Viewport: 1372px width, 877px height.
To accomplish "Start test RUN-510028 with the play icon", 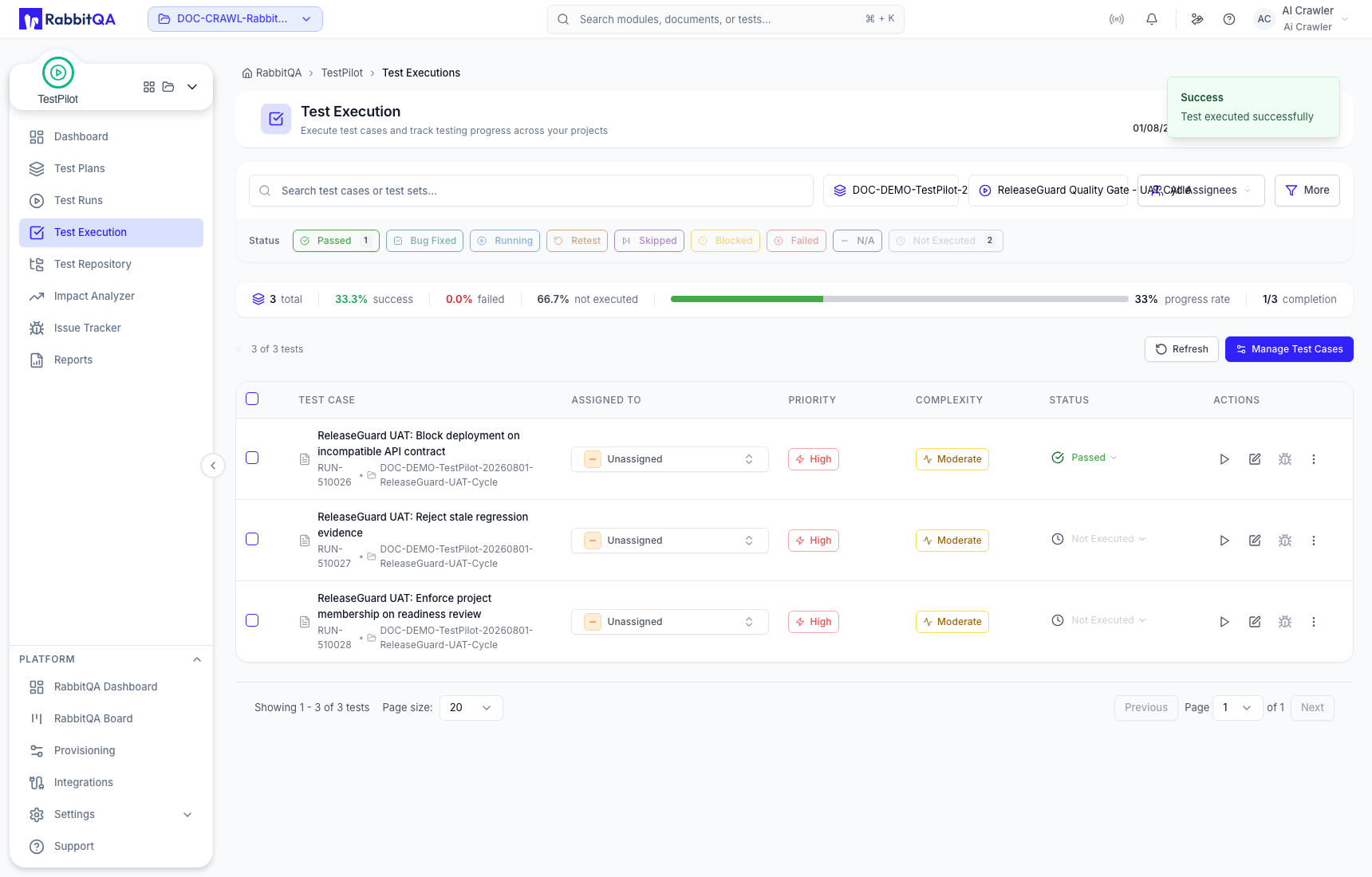I will pyautogui.click(x=1224, y=622).
